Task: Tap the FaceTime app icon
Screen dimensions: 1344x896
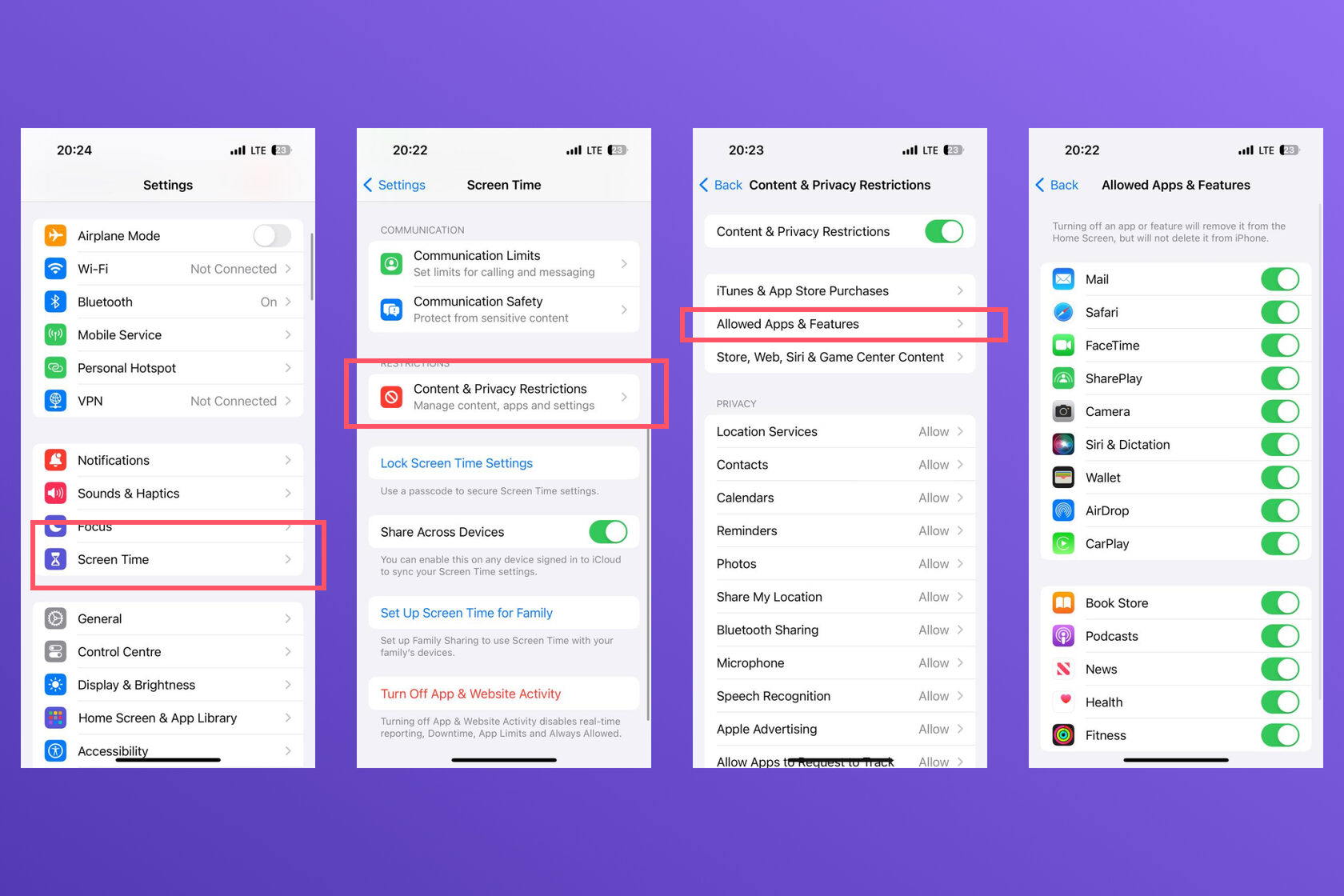Action: point(1063,346)
